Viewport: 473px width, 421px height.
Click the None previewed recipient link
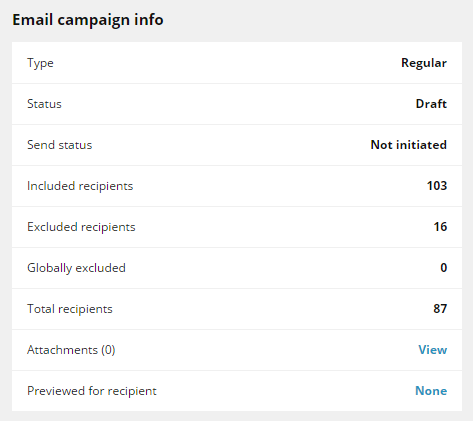pyautogui.click(x=431, y=391)
